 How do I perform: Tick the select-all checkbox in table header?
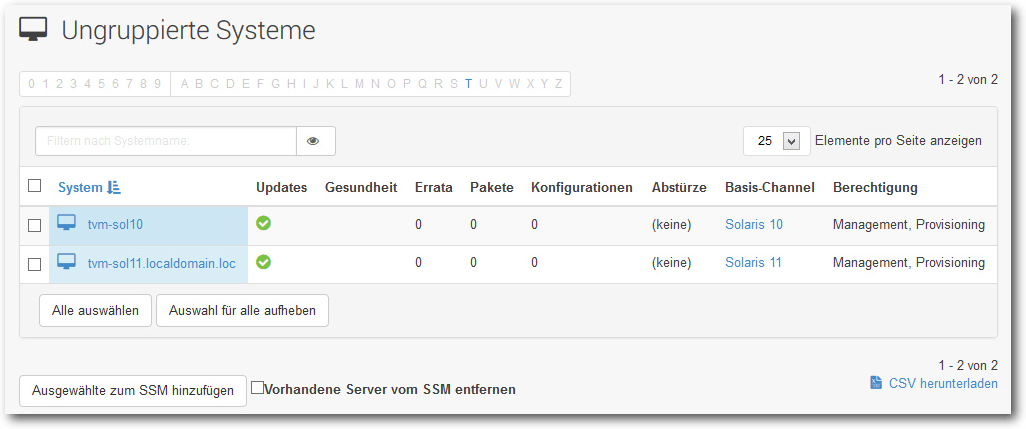(34, 186)
